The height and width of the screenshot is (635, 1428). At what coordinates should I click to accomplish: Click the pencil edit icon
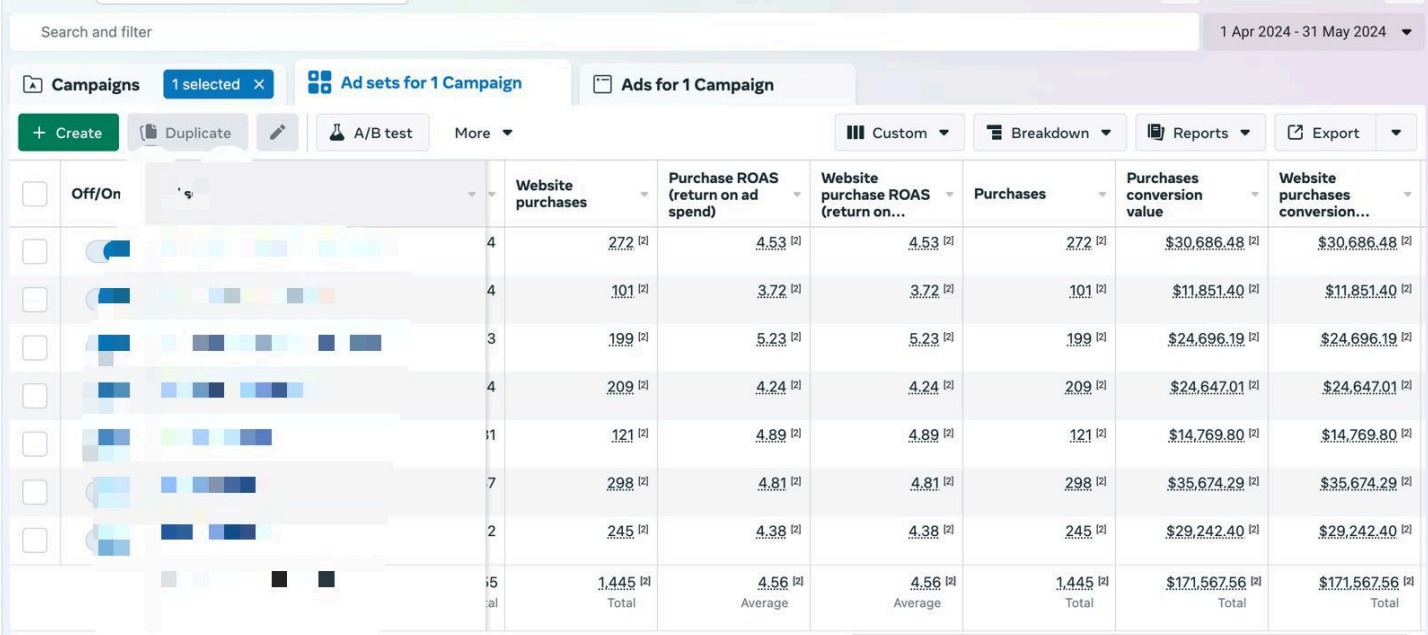tap(278, 132)
